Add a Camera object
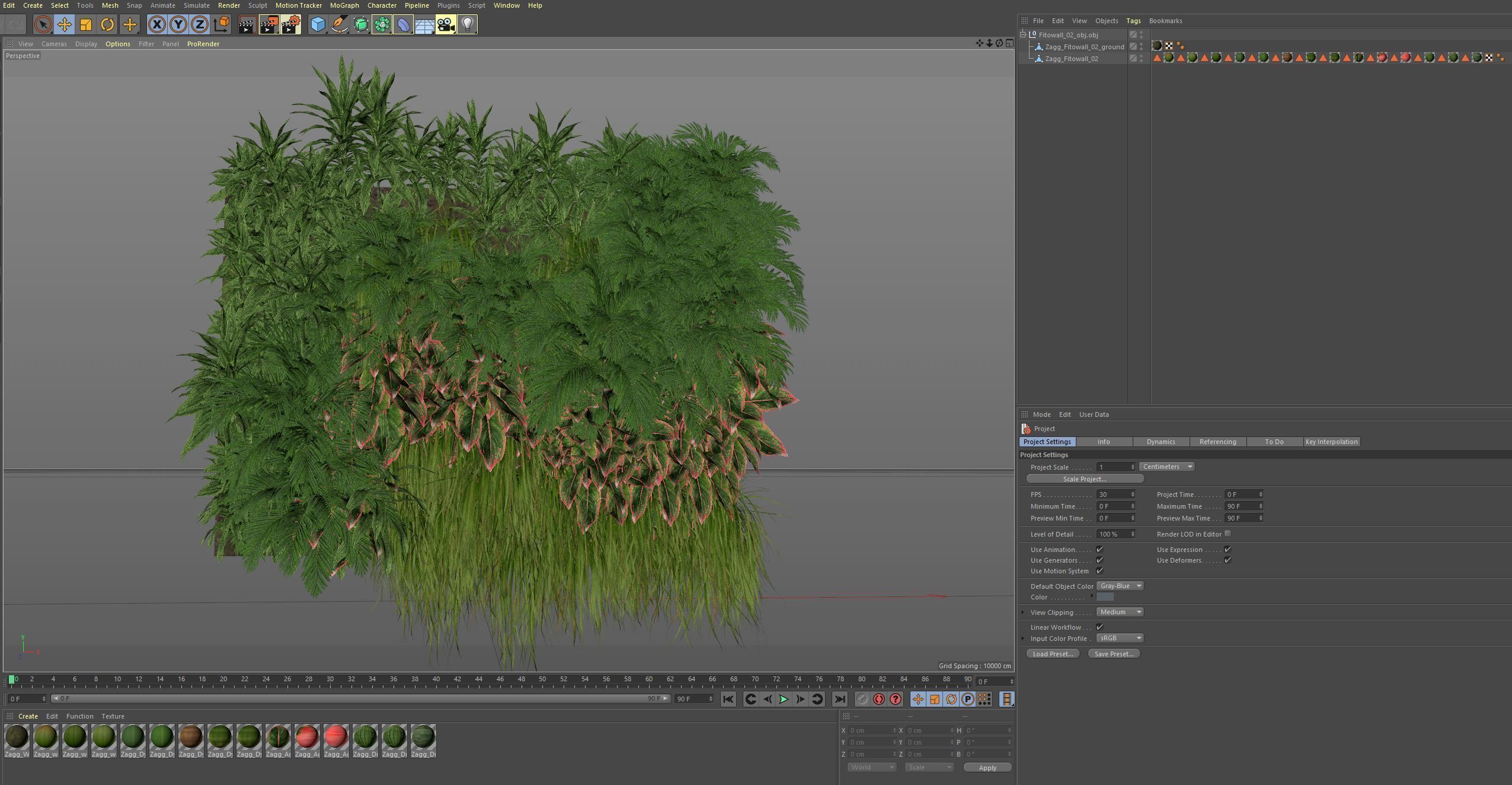 tap(446, 24)
